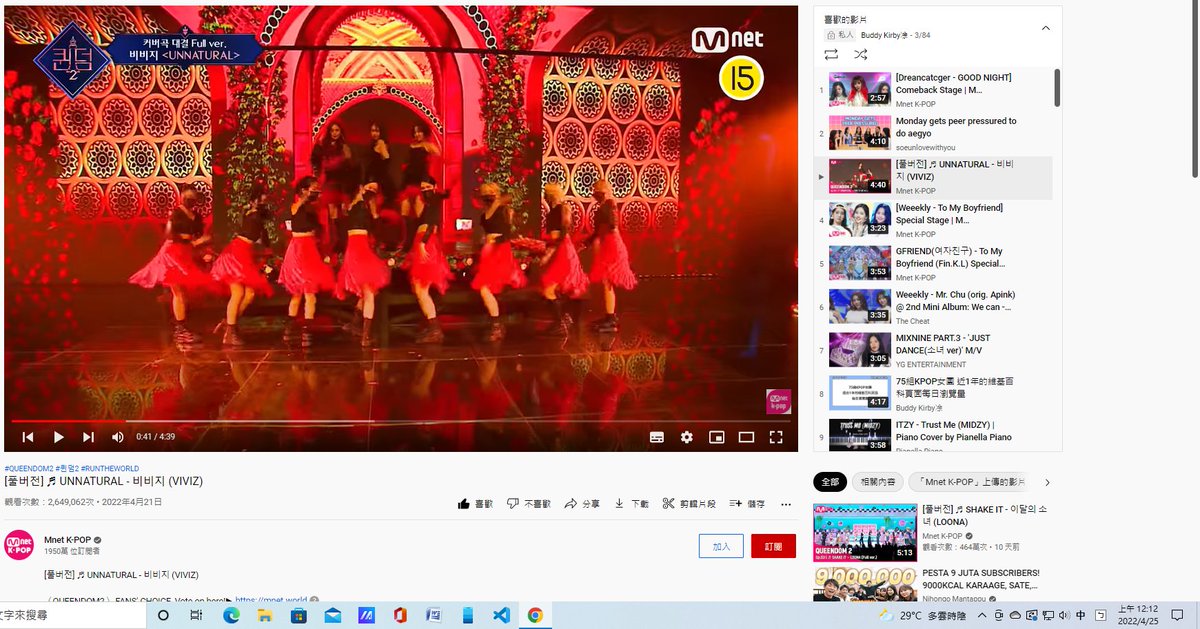The height and width of the screenshot is (629, 1200).
Task: Click the #QUEENDOM2 hashtag
Action: click(x=29, y=468)
